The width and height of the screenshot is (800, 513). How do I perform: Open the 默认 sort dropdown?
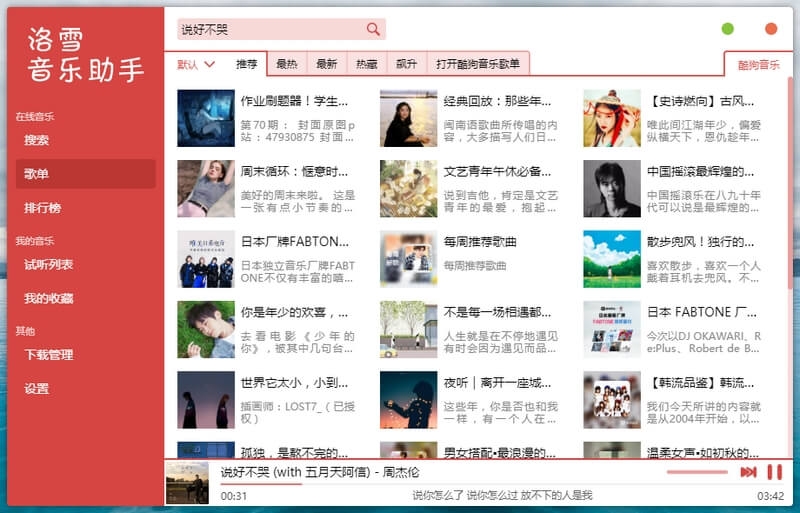[x=196, y=64]
